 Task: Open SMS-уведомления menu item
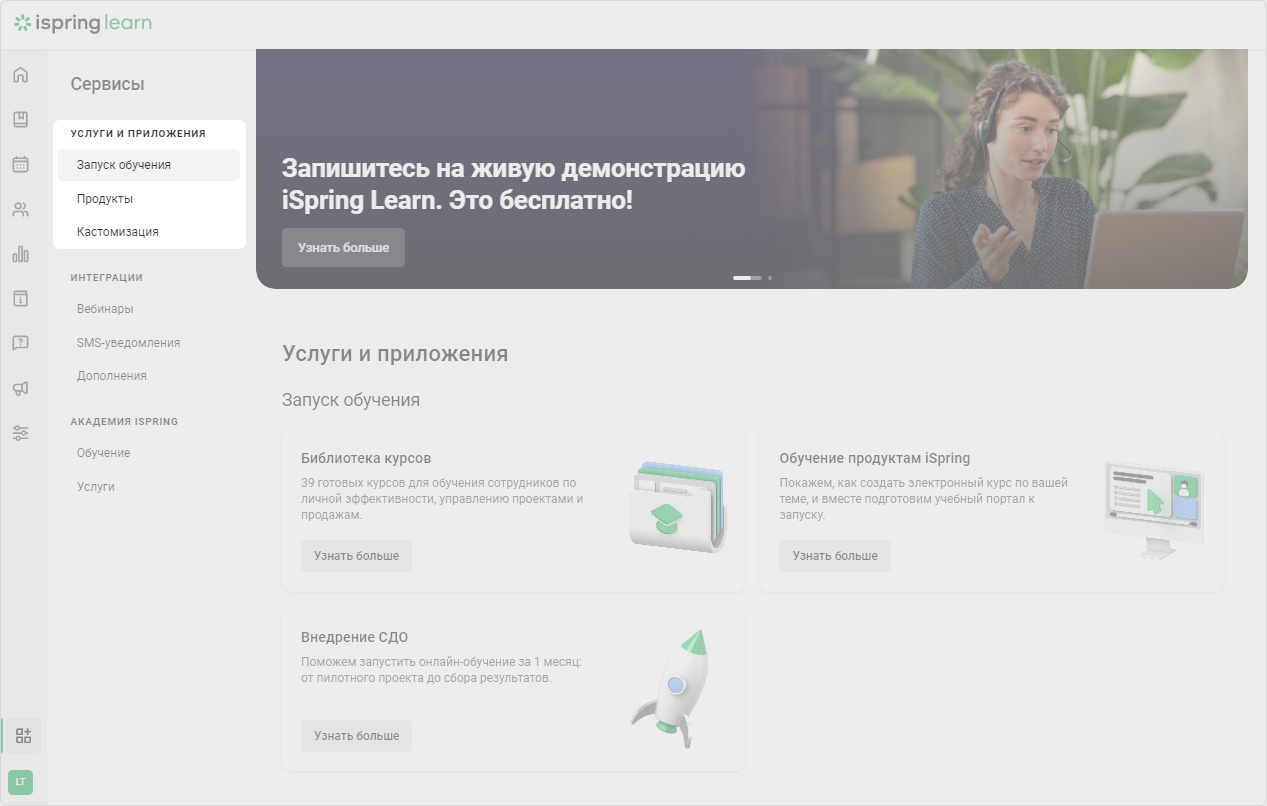pos(129,343)
